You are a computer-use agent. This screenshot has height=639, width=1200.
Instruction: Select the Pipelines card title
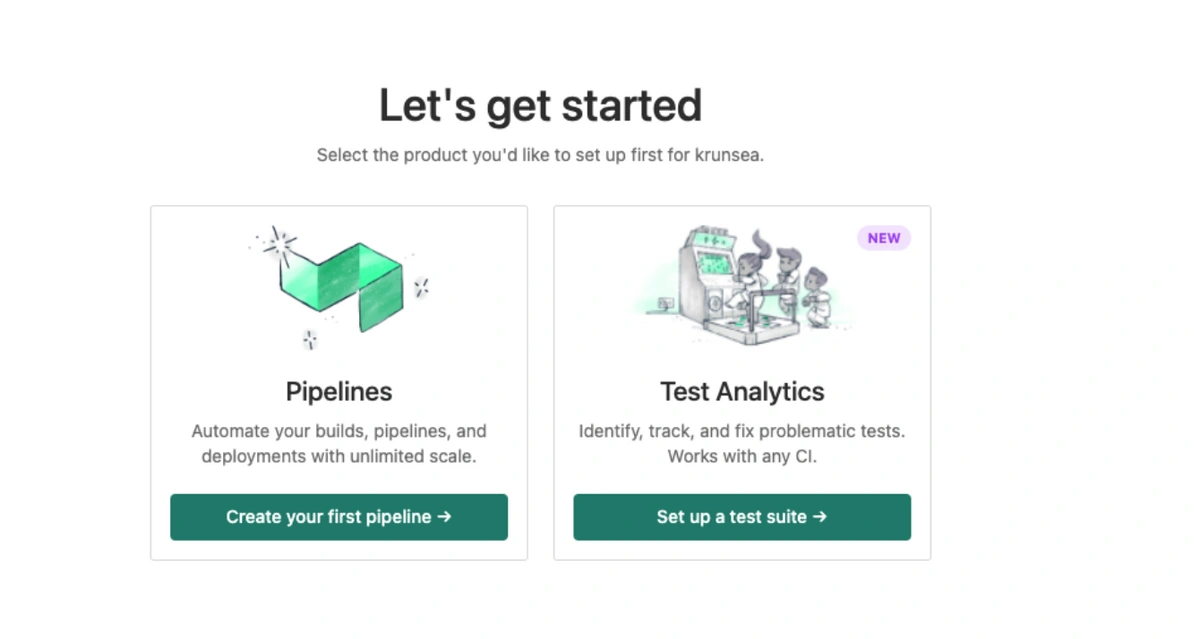point(339,391)
